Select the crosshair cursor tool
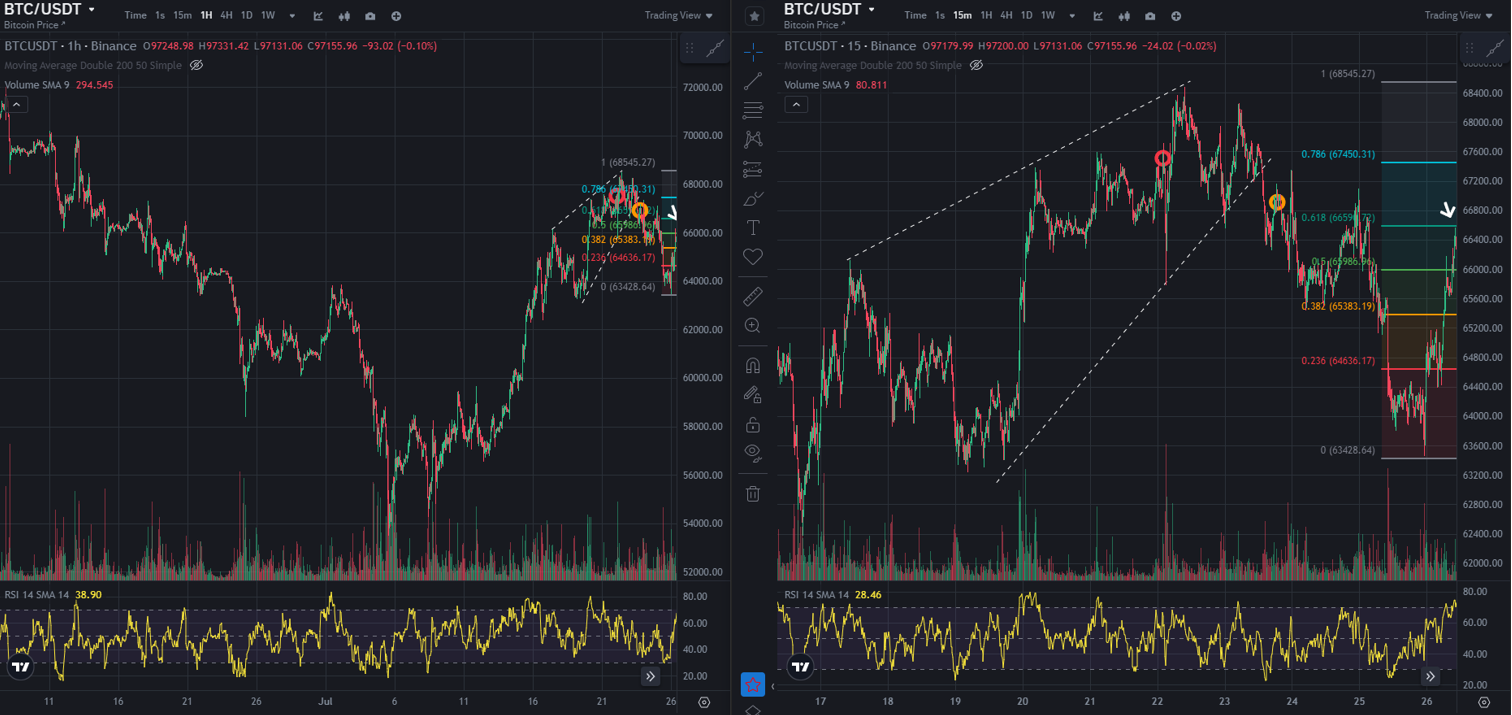 [x=753, y=52]
